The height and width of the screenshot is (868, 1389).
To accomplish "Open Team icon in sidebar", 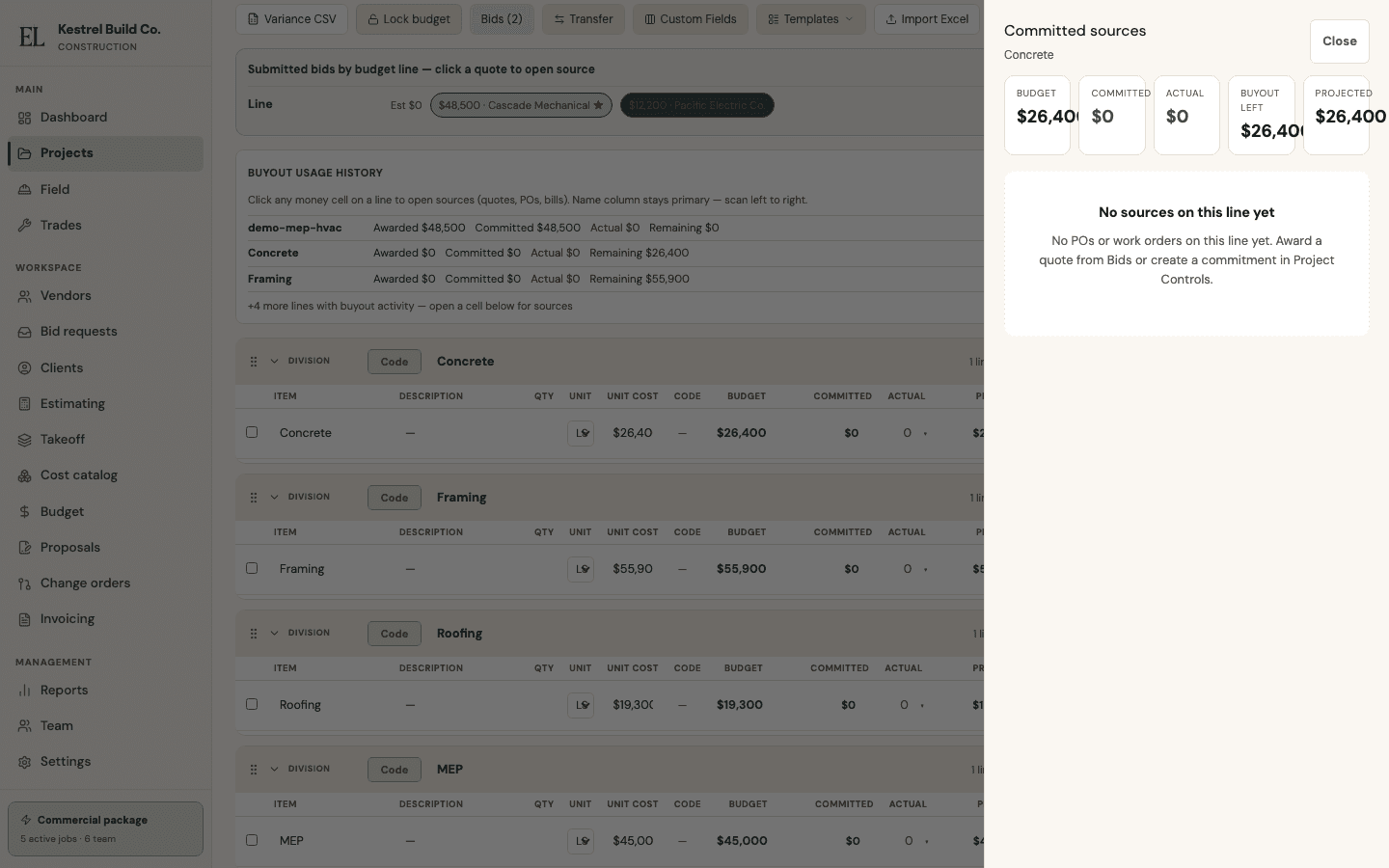I will point(25,726).
